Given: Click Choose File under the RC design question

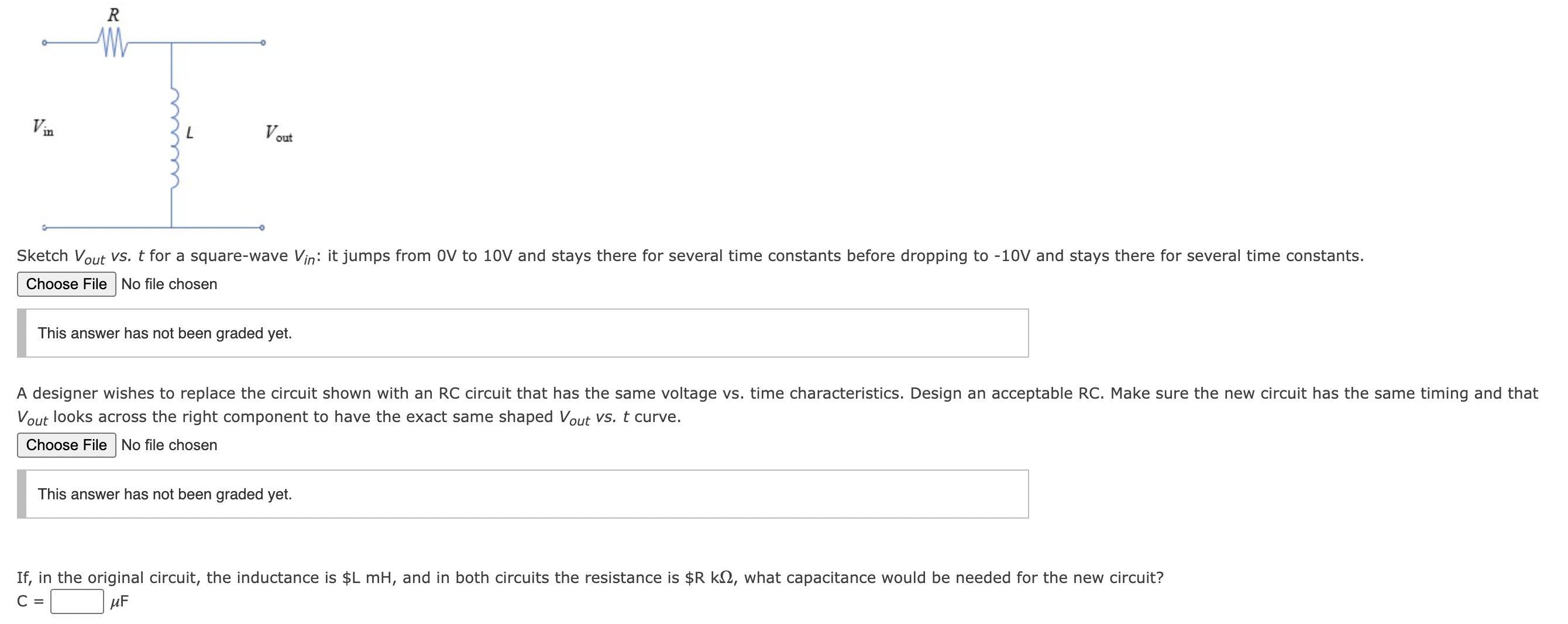Looking at the screenshot, I should coord(67,445).
